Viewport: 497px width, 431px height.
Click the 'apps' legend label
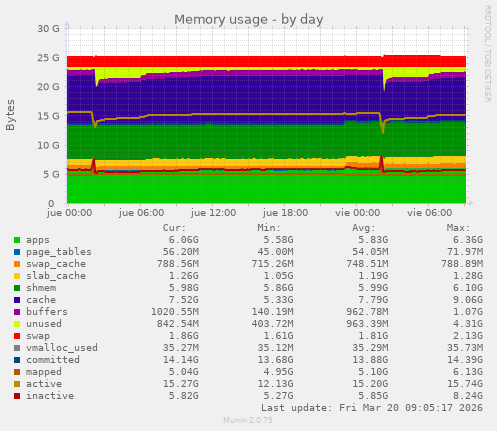[x=38, y=240]
